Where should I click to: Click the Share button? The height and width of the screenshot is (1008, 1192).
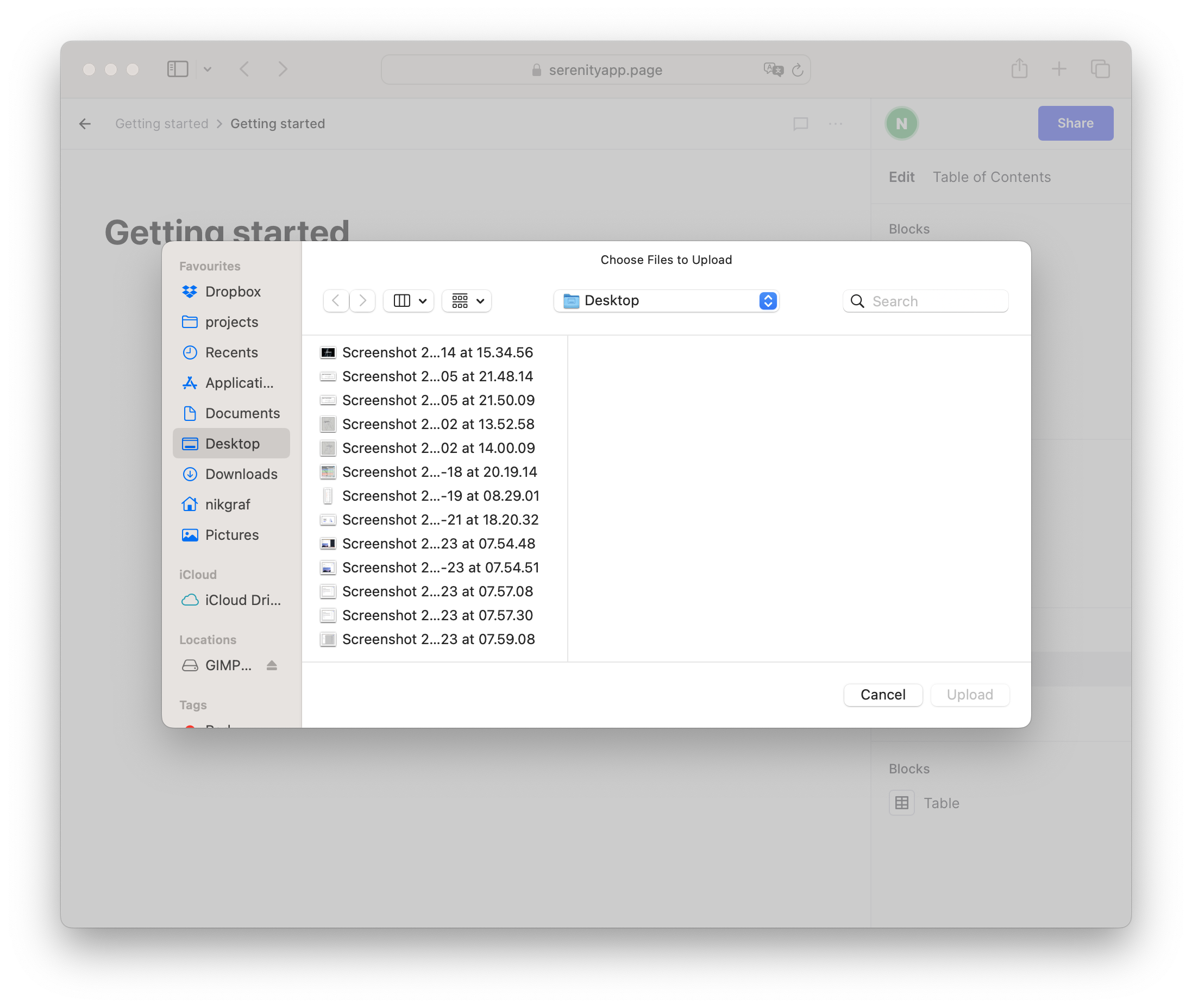point(1075,123)
